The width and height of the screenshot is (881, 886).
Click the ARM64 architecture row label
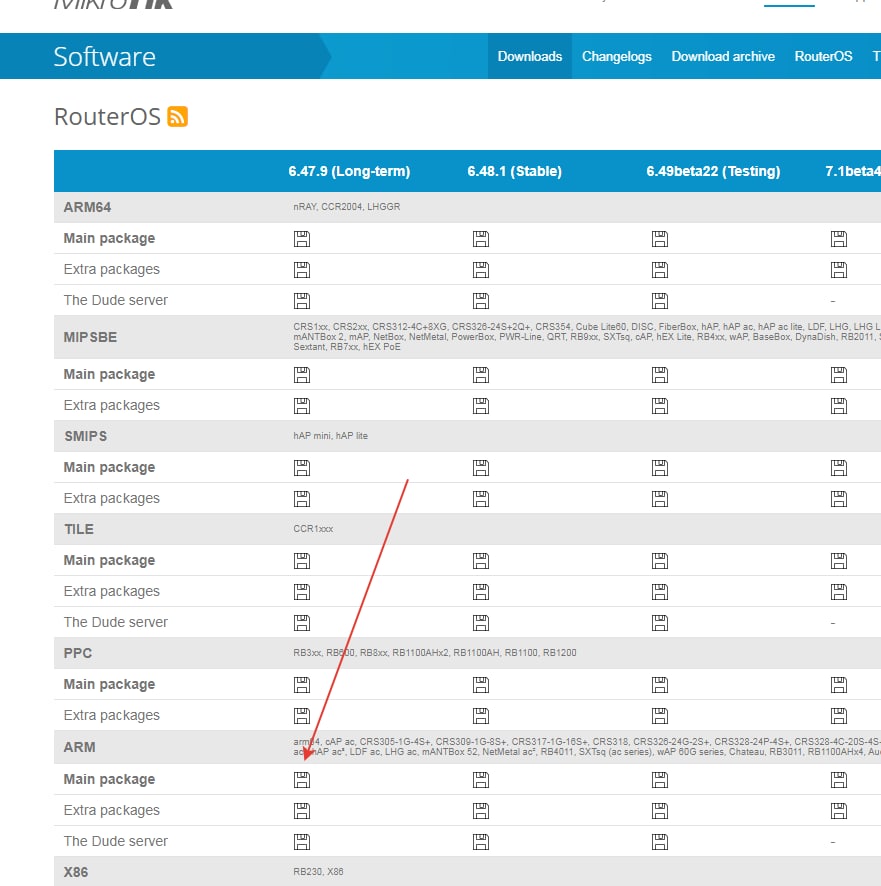click(x=87, y=207)
